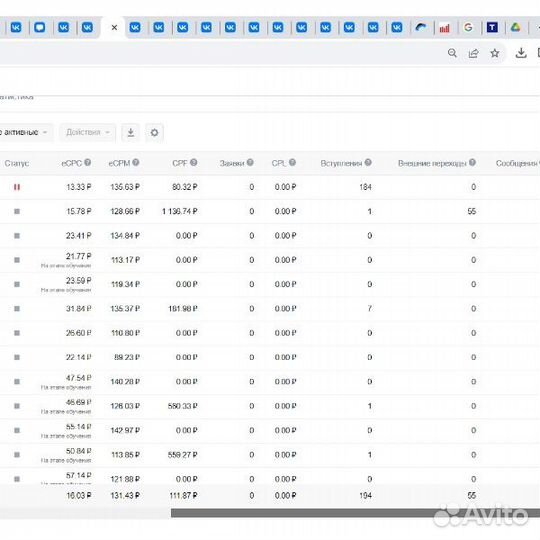Click the help icon next to CPF
Viewport: 540px width, 540px height.
click(x=194, y=162)
